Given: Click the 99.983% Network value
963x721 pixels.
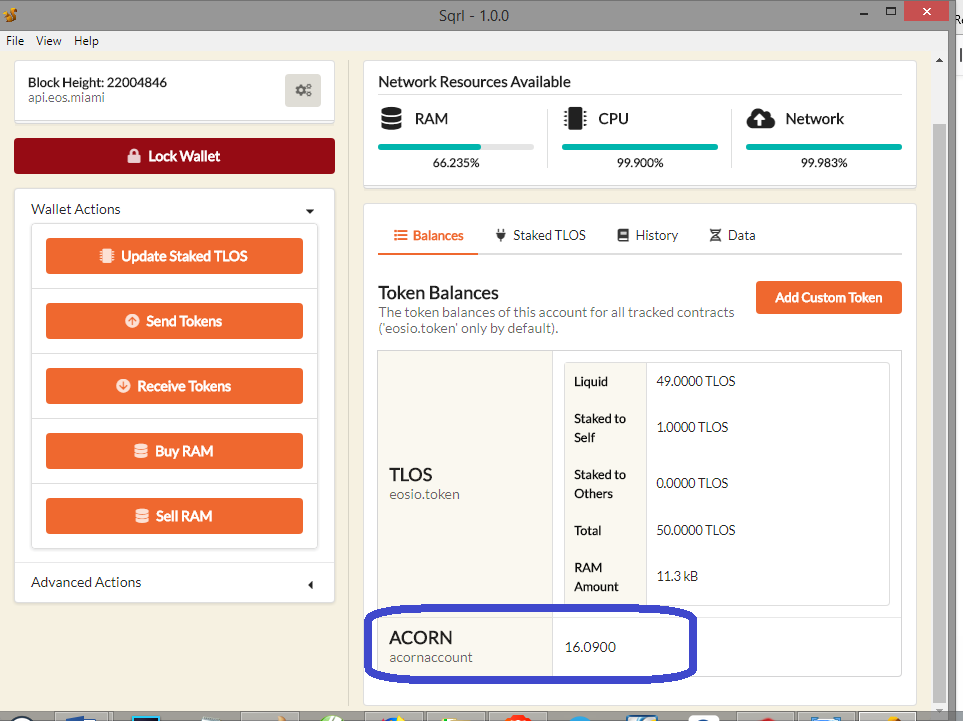Looking at the screenshot, I should coord(824,163).
